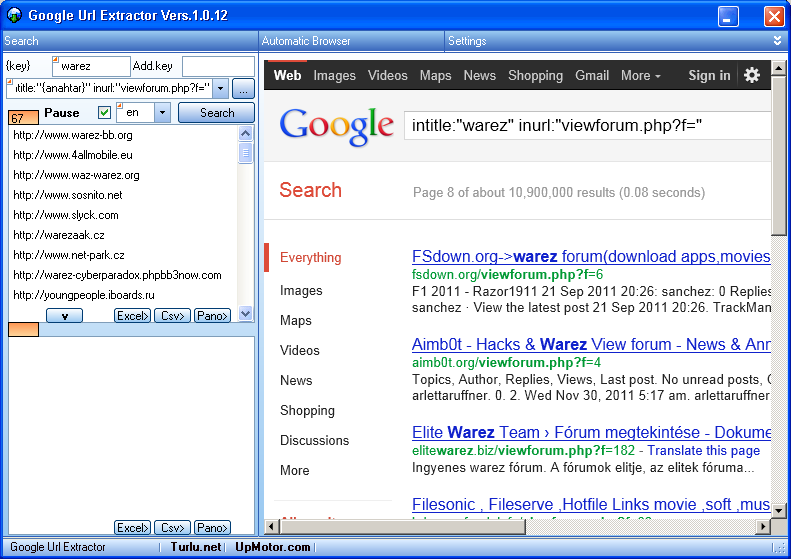Click the orange 67 counter box

(x=23, y=117)
